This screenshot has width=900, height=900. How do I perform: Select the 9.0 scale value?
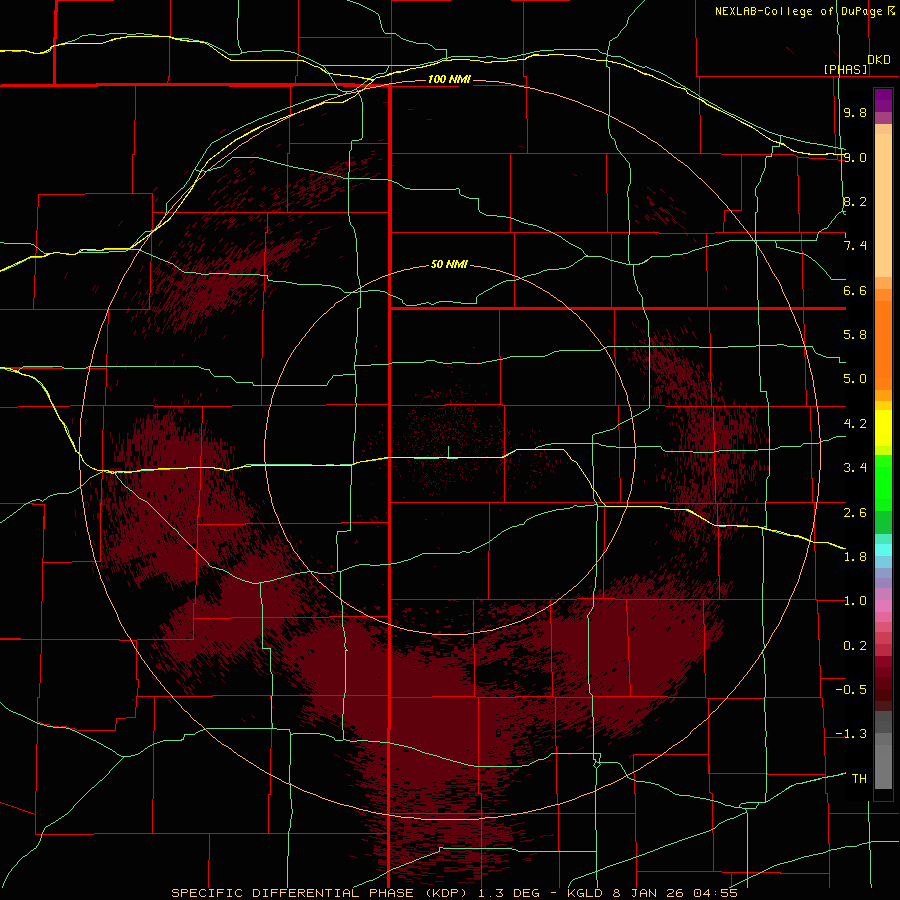(855, 157)
